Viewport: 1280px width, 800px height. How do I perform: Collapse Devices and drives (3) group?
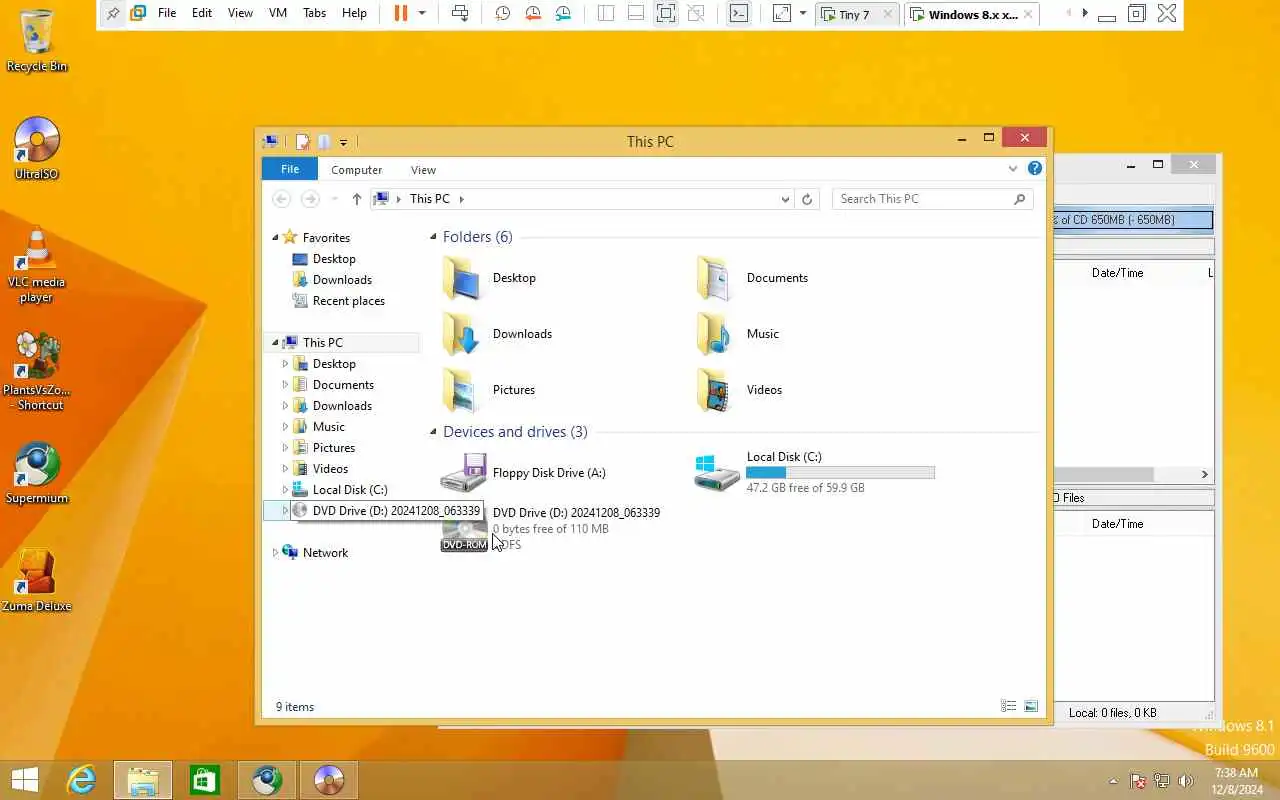434,432
